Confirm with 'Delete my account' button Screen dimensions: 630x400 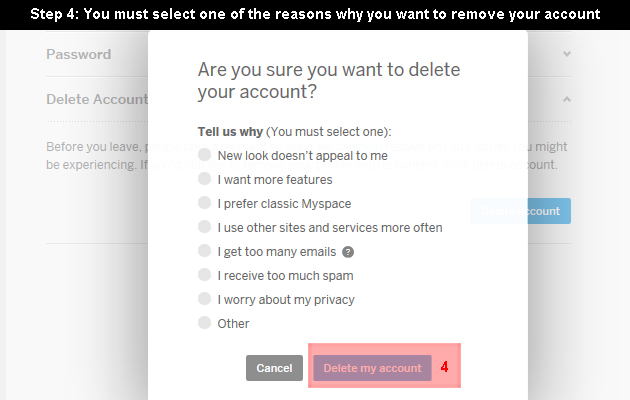pos(372,368)
